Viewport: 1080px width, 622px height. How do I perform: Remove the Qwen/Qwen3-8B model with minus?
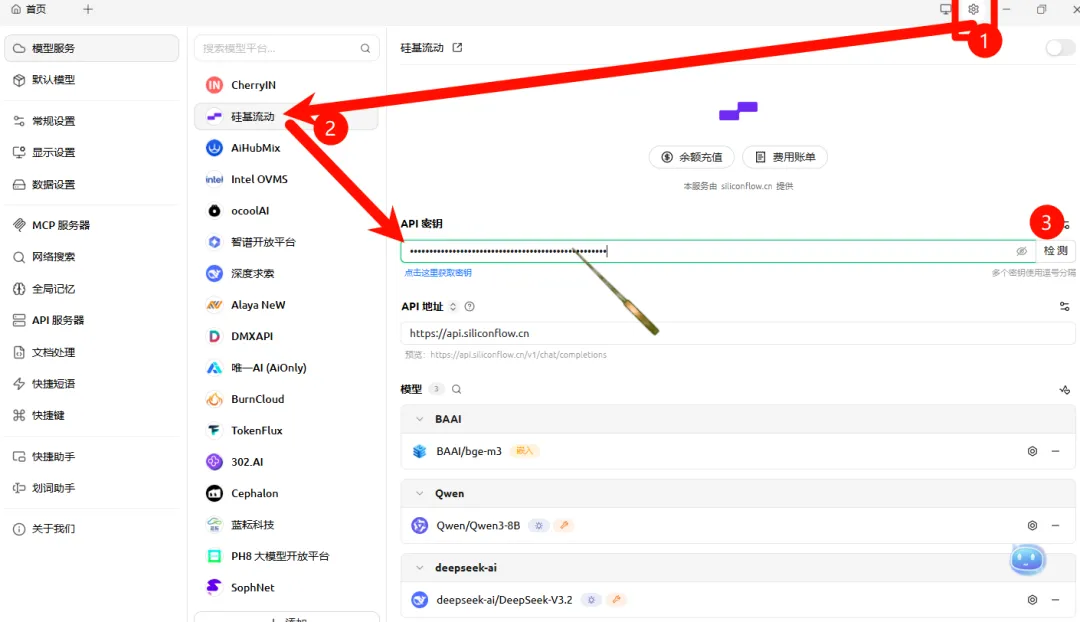1055,526
